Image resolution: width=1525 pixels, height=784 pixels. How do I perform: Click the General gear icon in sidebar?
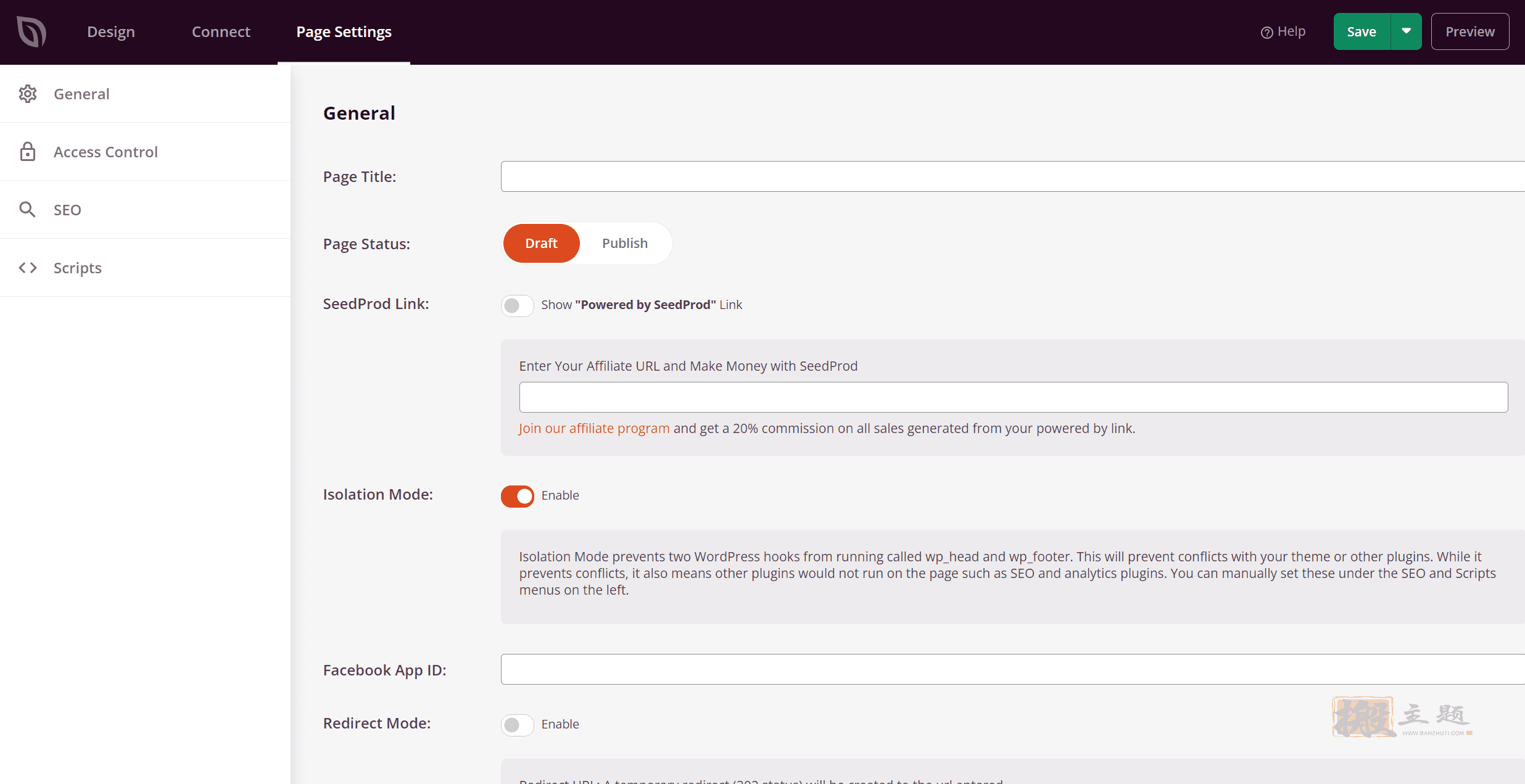click(x=28, y=94)
